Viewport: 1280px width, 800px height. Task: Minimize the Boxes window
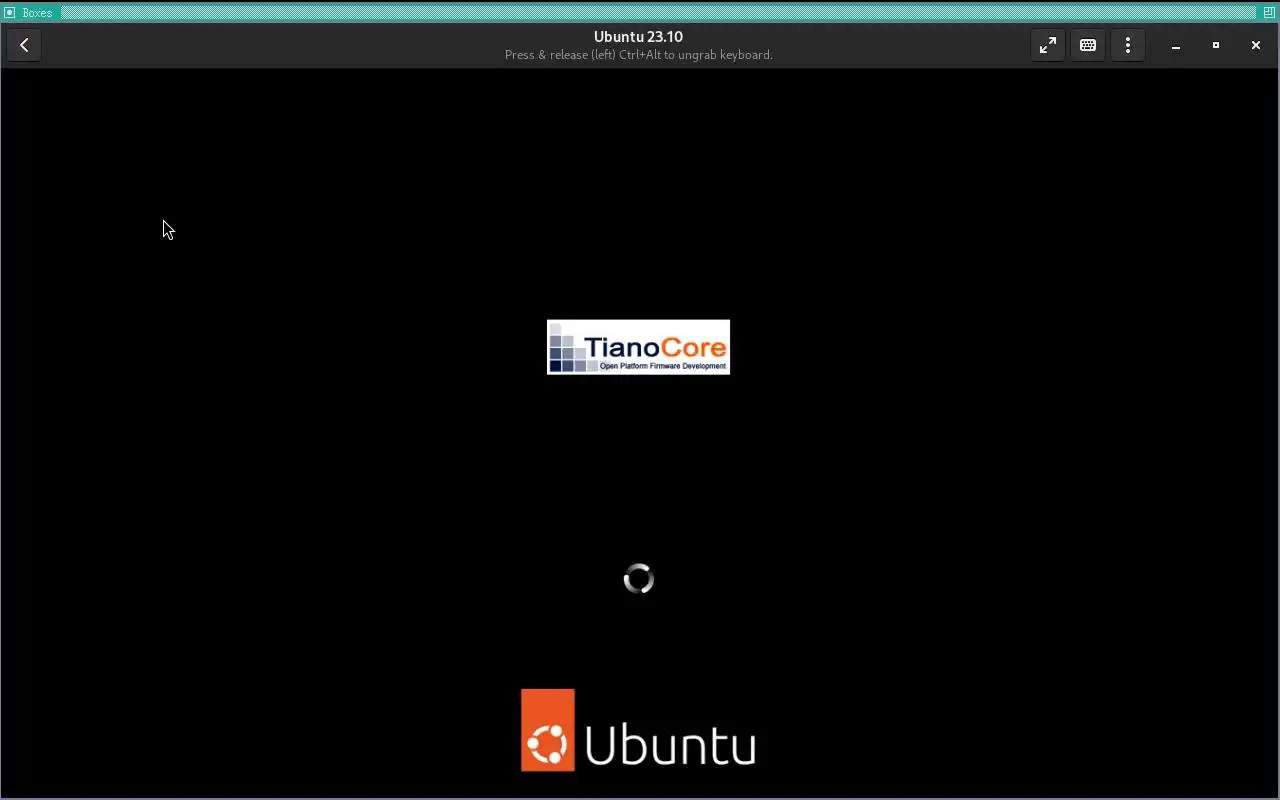pos(1176,45)
